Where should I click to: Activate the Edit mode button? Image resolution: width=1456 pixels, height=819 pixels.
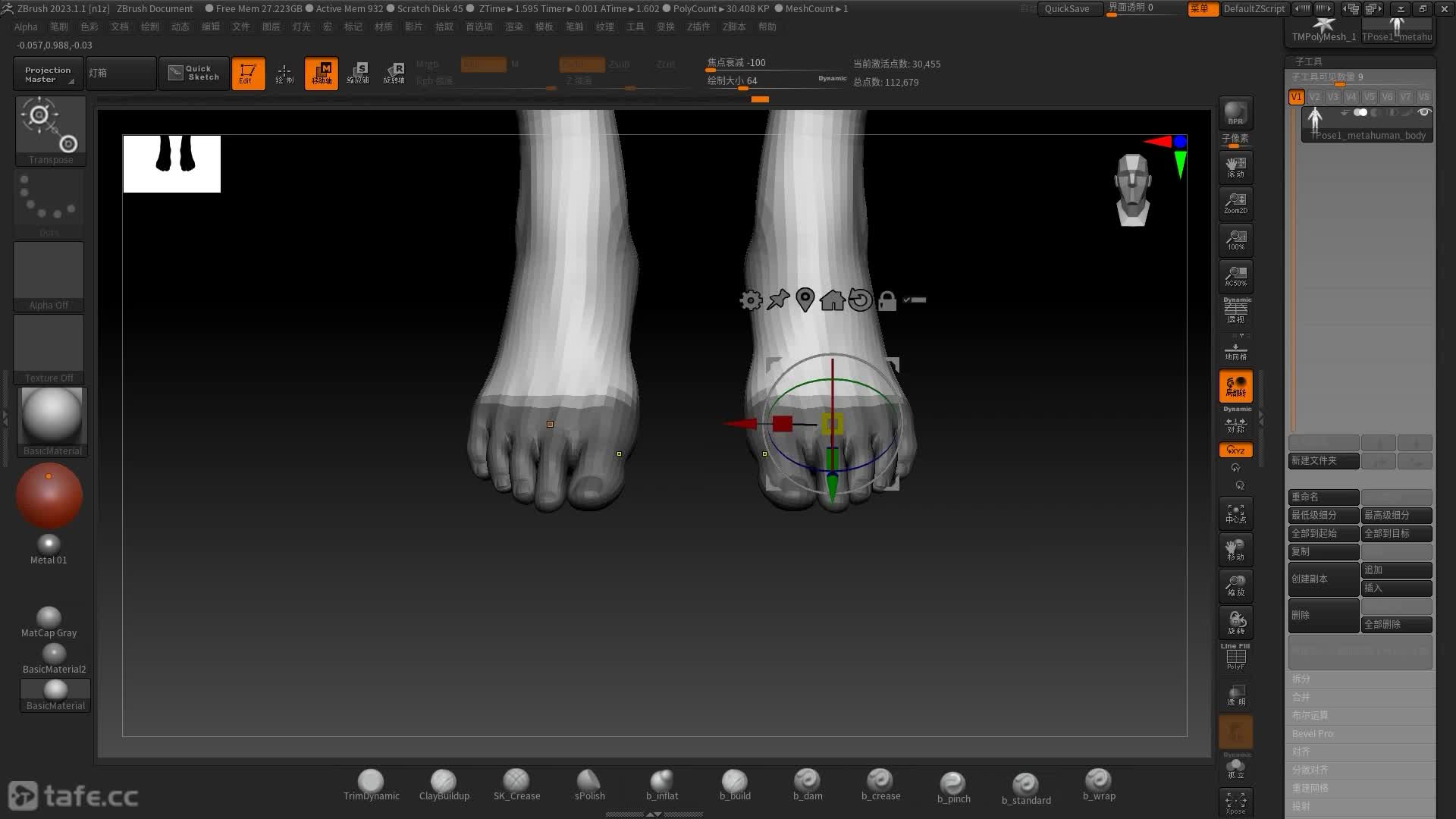click(x=248, y=73)
